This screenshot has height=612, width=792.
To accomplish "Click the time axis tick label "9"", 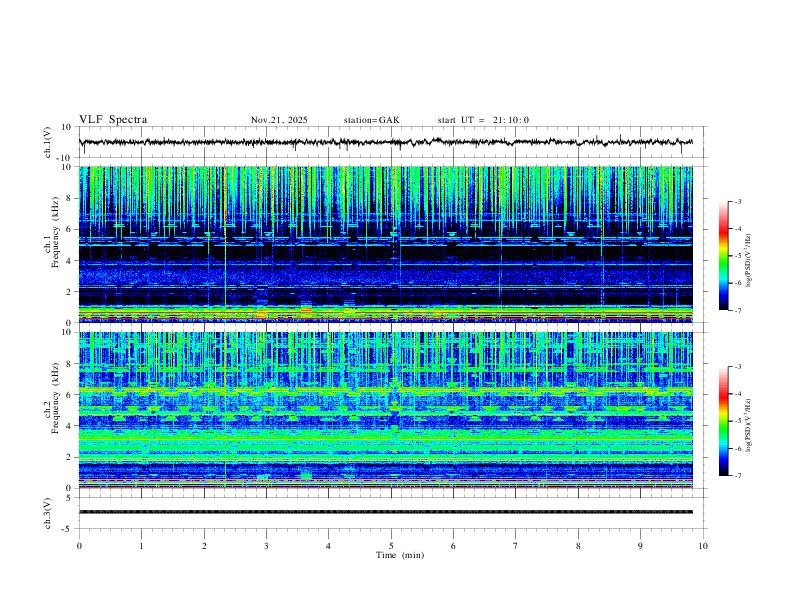I will pyautogui.click(x=640, y=546).
